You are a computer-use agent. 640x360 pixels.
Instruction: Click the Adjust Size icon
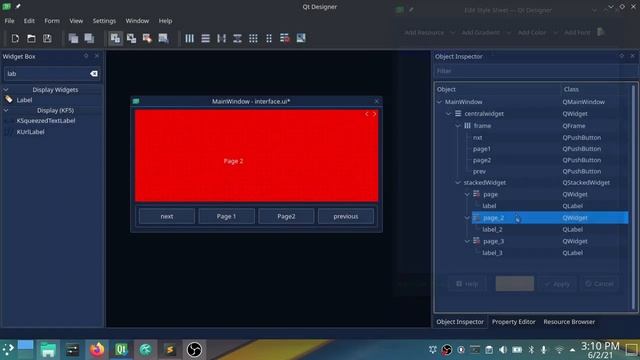[301, 38]
